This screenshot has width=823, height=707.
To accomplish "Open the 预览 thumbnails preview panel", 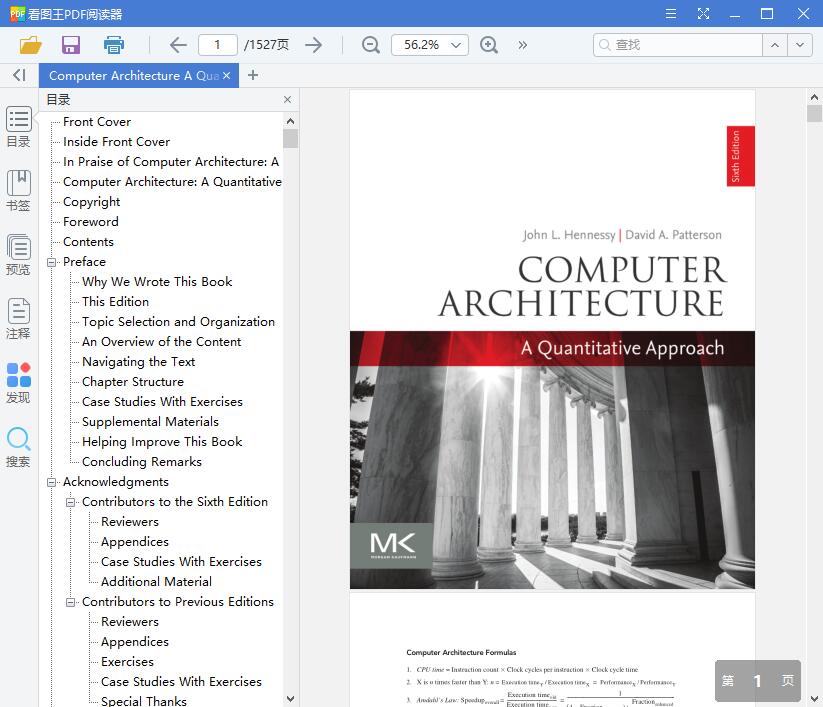I will pos(18,255).
